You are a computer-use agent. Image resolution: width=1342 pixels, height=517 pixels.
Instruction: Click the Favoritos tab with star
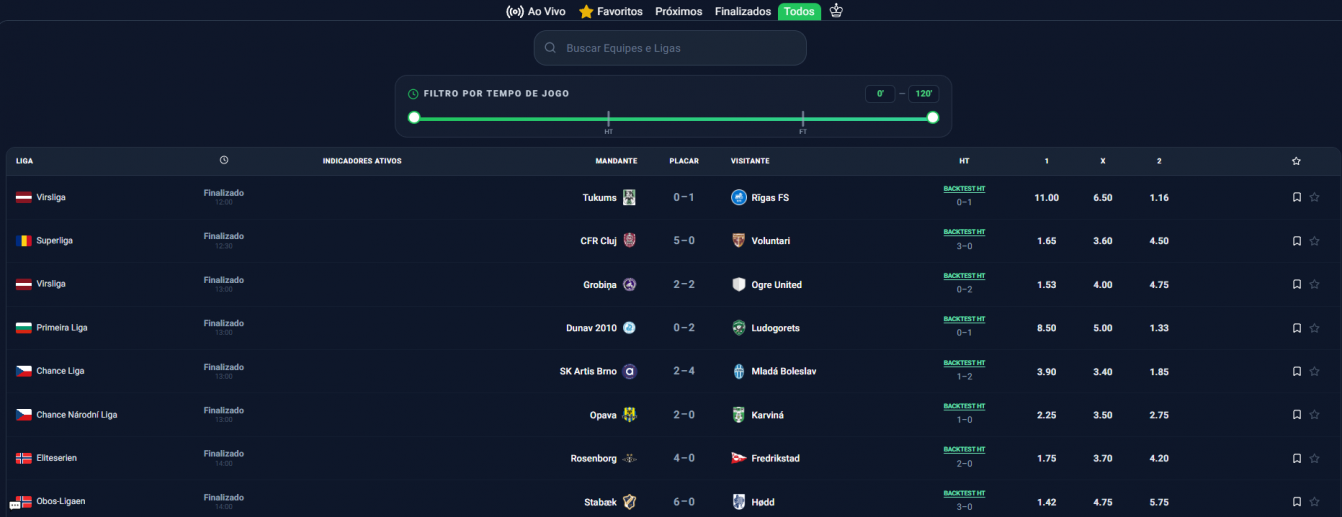tap(611, 12)
